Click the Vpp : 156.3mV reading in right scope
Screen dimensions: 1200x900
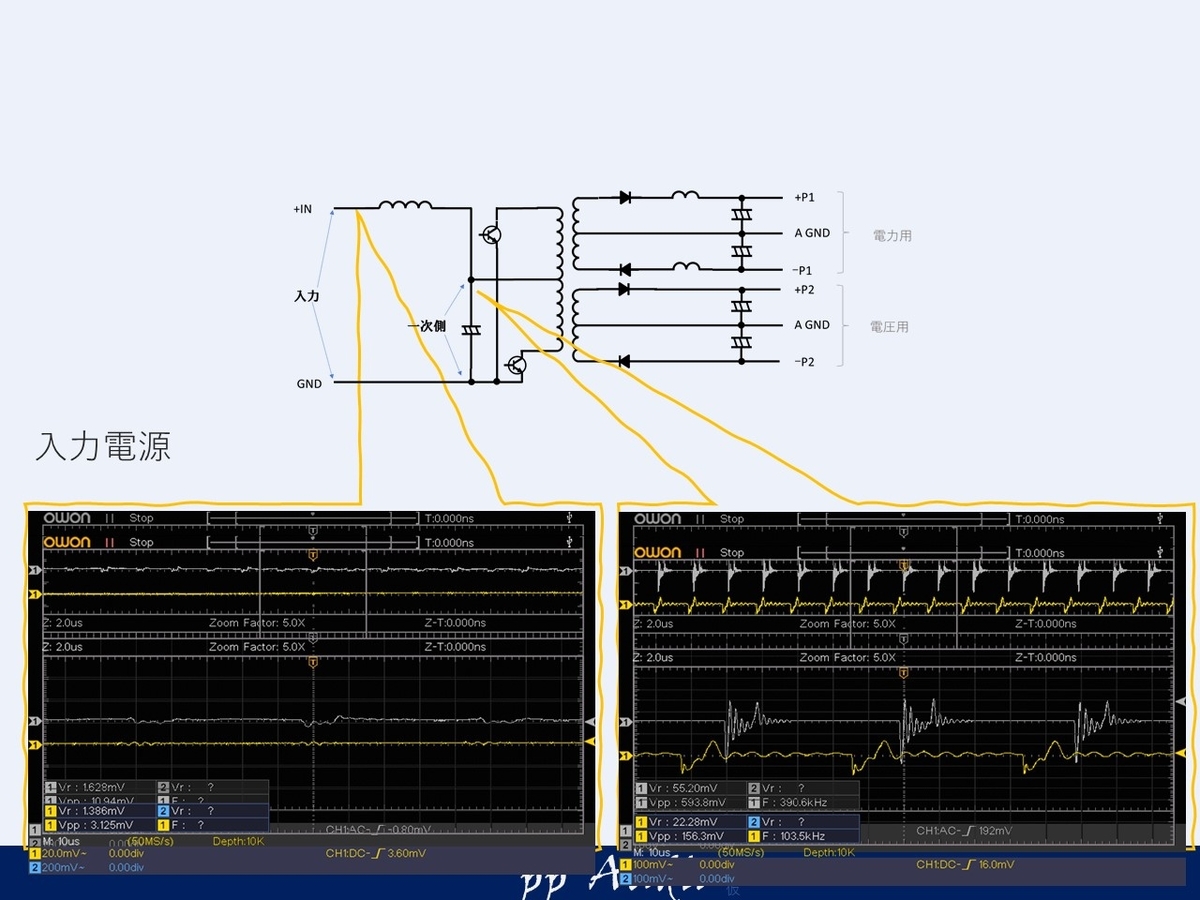pyautogui.click(x=688, y=836)
